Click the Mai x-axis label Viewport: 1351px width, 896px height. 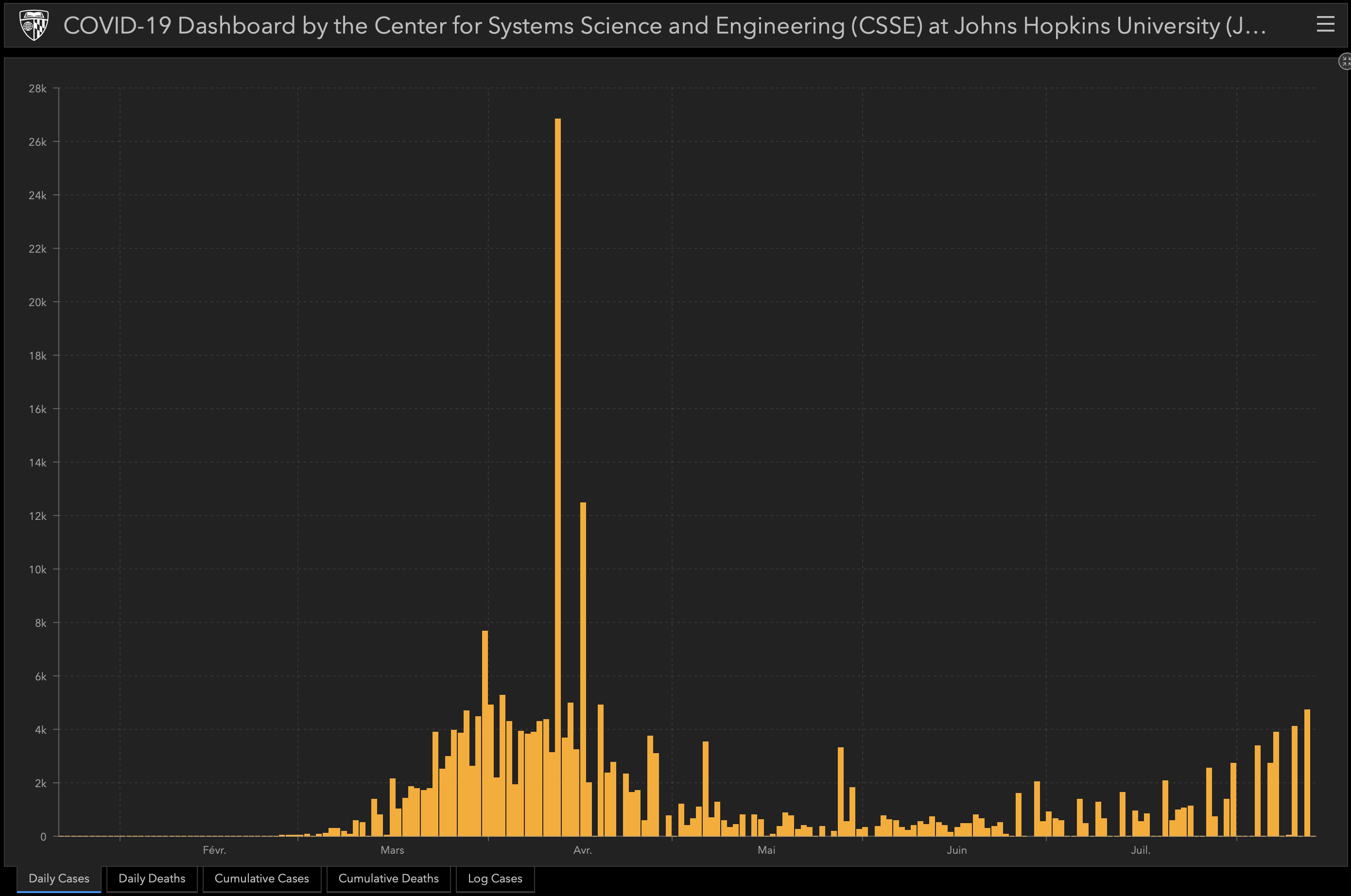766,850
